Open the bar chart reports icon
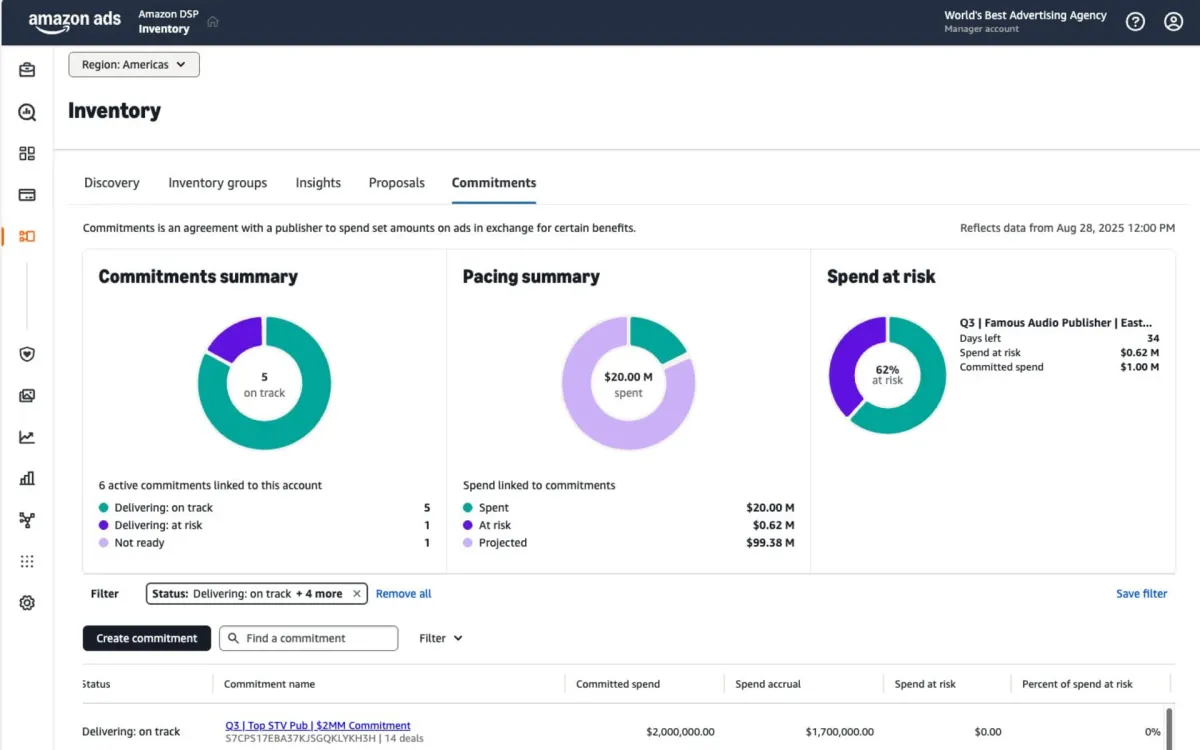Screen dimensions: 1200x750 coord(26,478)
